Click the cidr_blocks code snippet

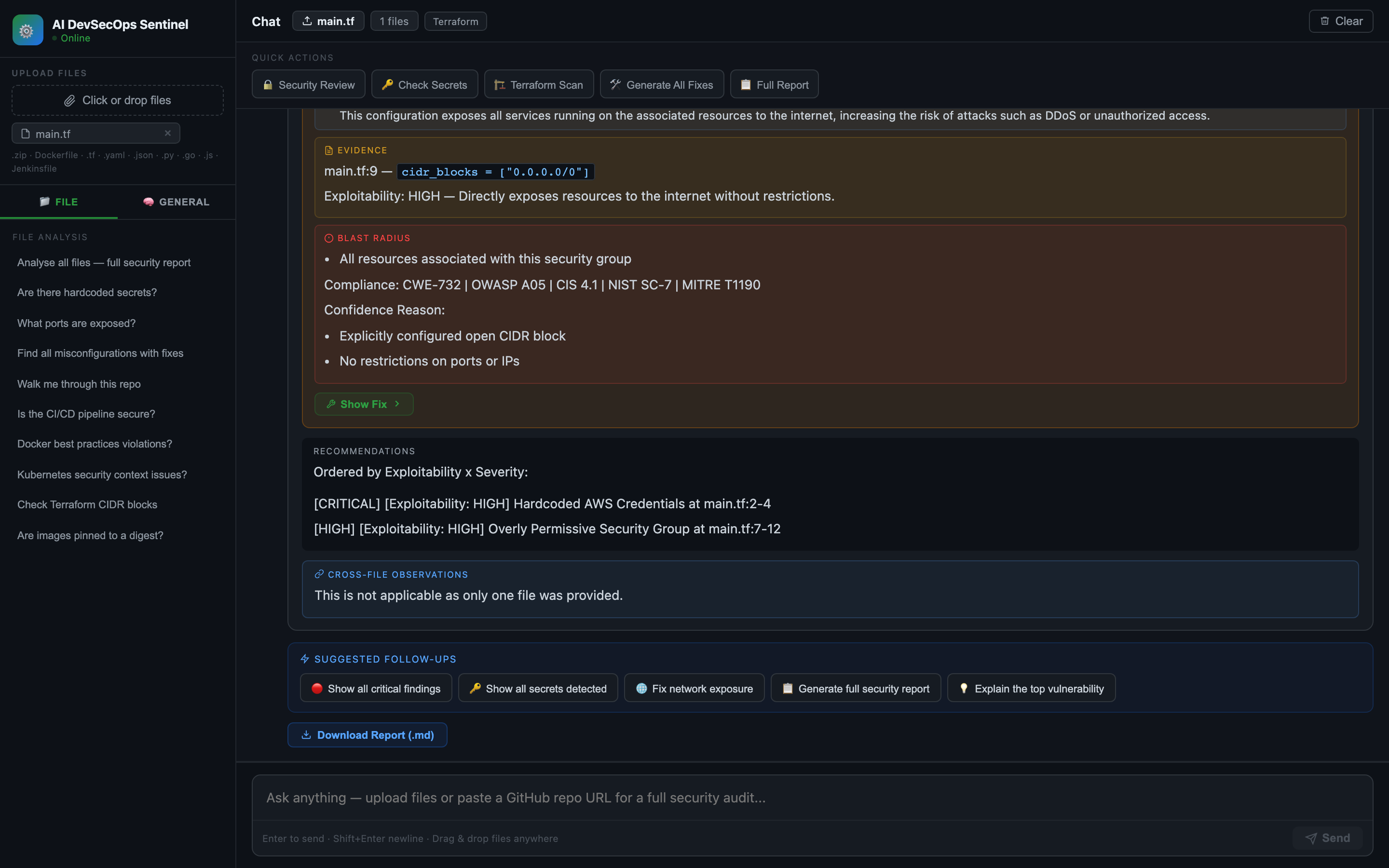[495, 172]
